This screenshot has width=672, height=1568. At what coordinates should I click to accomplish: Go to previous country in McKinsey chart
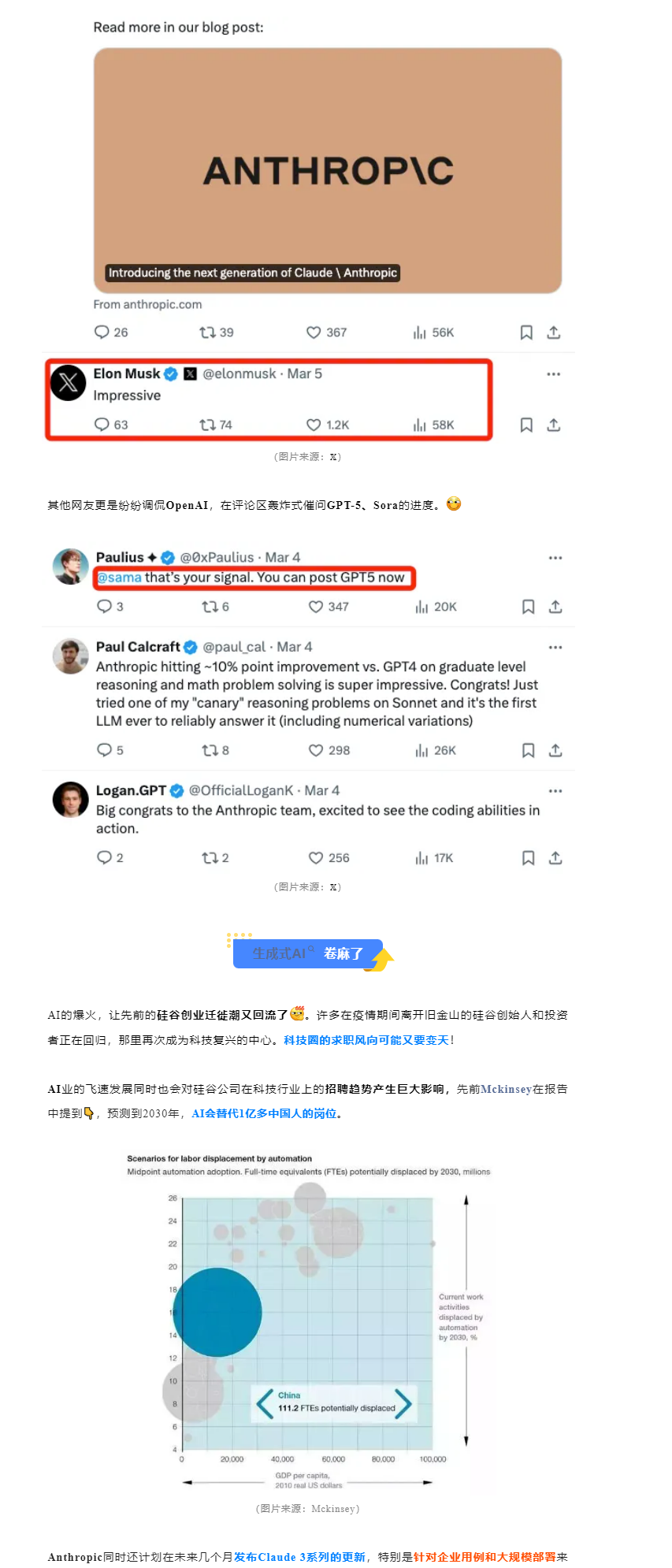click(265, 1403)
